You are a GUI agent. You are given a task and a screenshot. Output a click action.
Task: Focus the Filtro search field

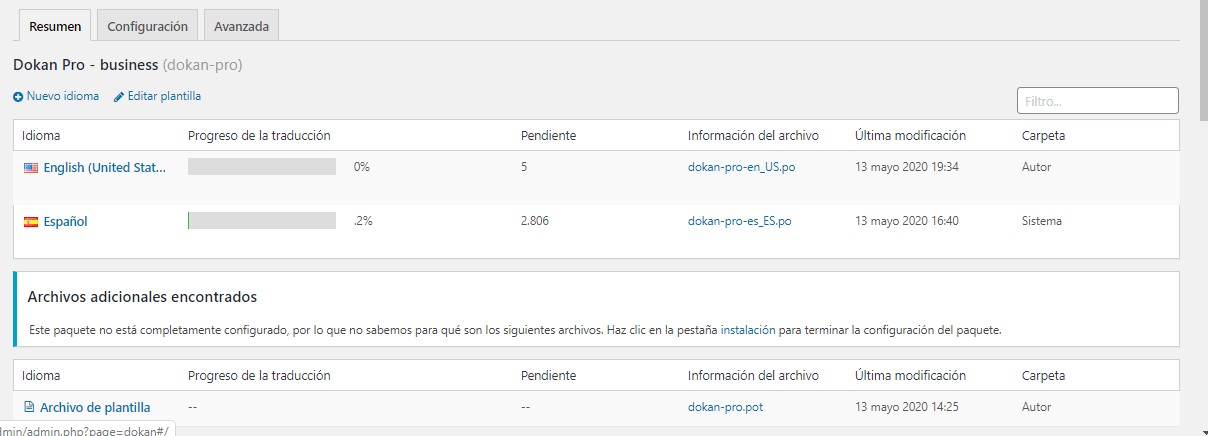1098,101
